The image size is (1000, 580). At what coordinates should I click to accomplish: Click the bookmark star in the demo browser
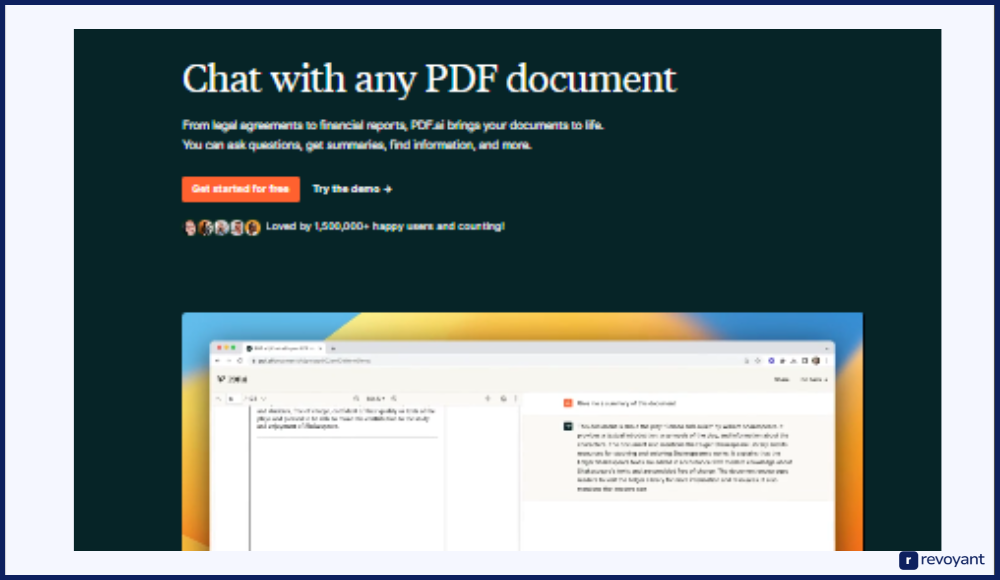[x=758, y=361]
